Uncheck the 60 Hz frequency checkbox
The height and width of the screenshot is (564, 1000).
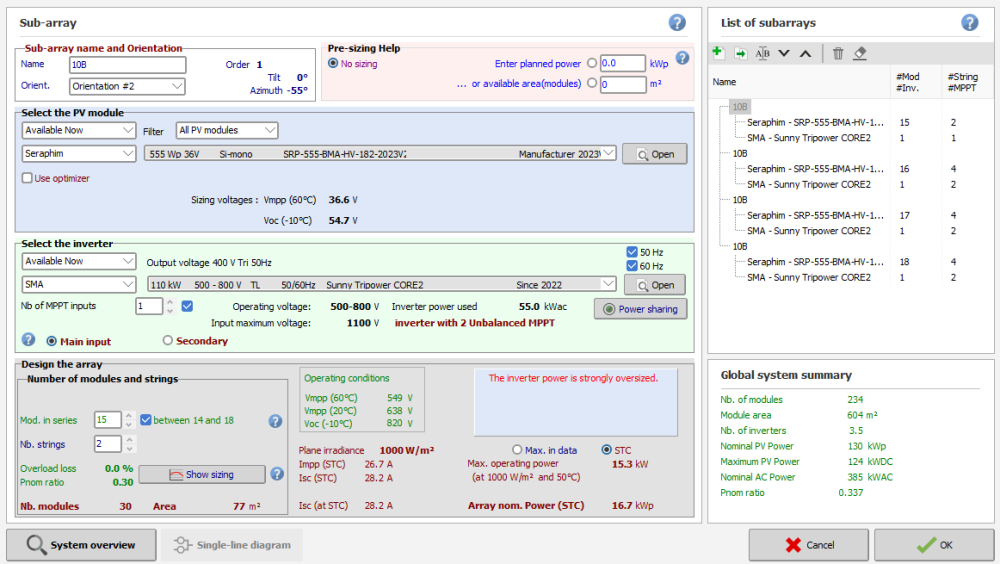tap(631, 266)
